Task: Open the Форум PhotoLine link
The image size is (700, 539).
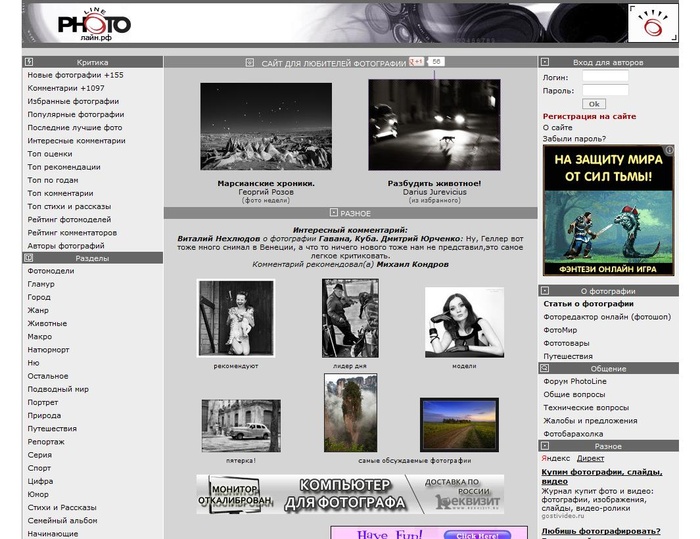Action: [x=575, y=381]
